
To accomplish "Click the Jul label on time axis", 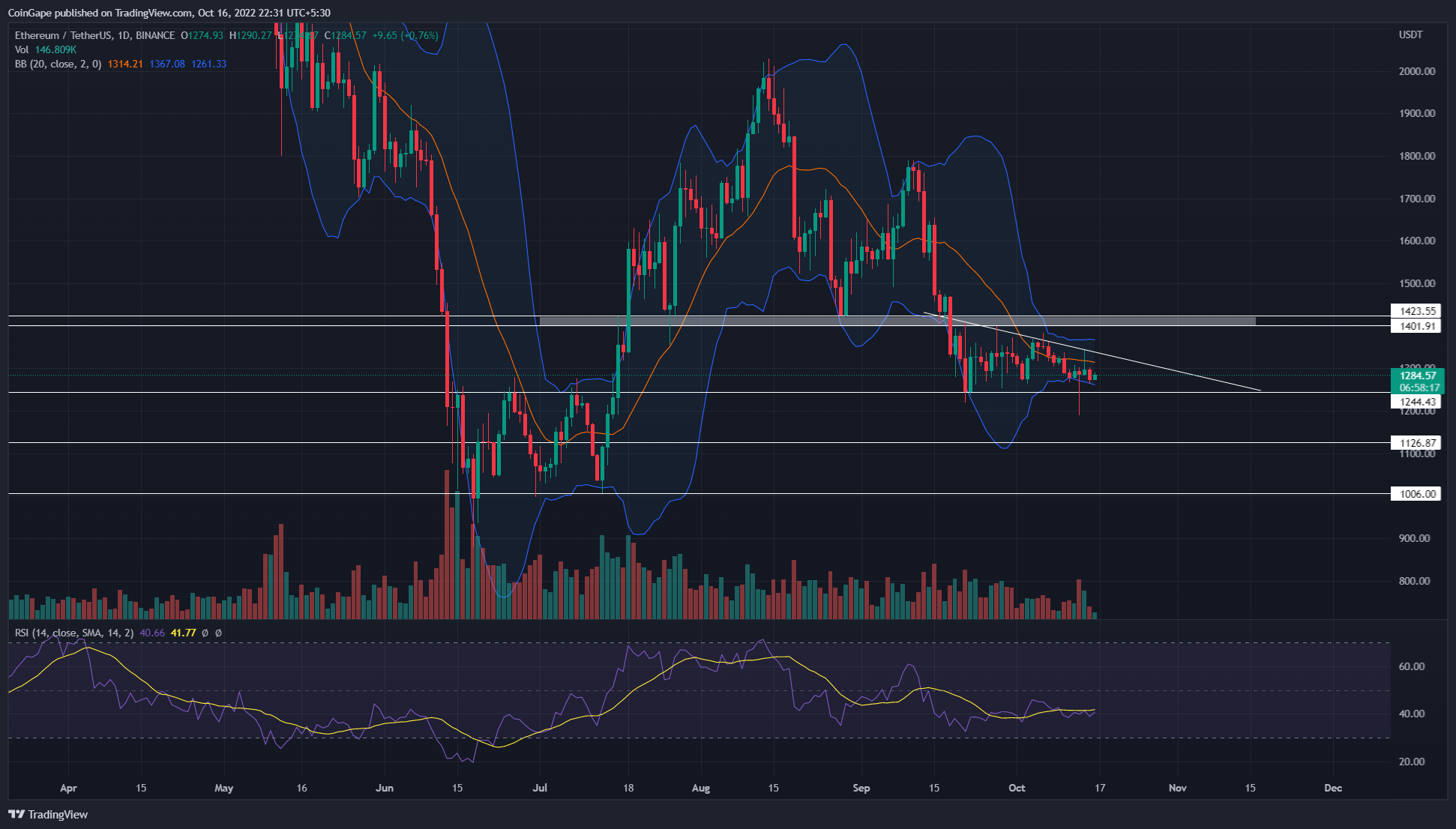I will [x=540, y=788].
